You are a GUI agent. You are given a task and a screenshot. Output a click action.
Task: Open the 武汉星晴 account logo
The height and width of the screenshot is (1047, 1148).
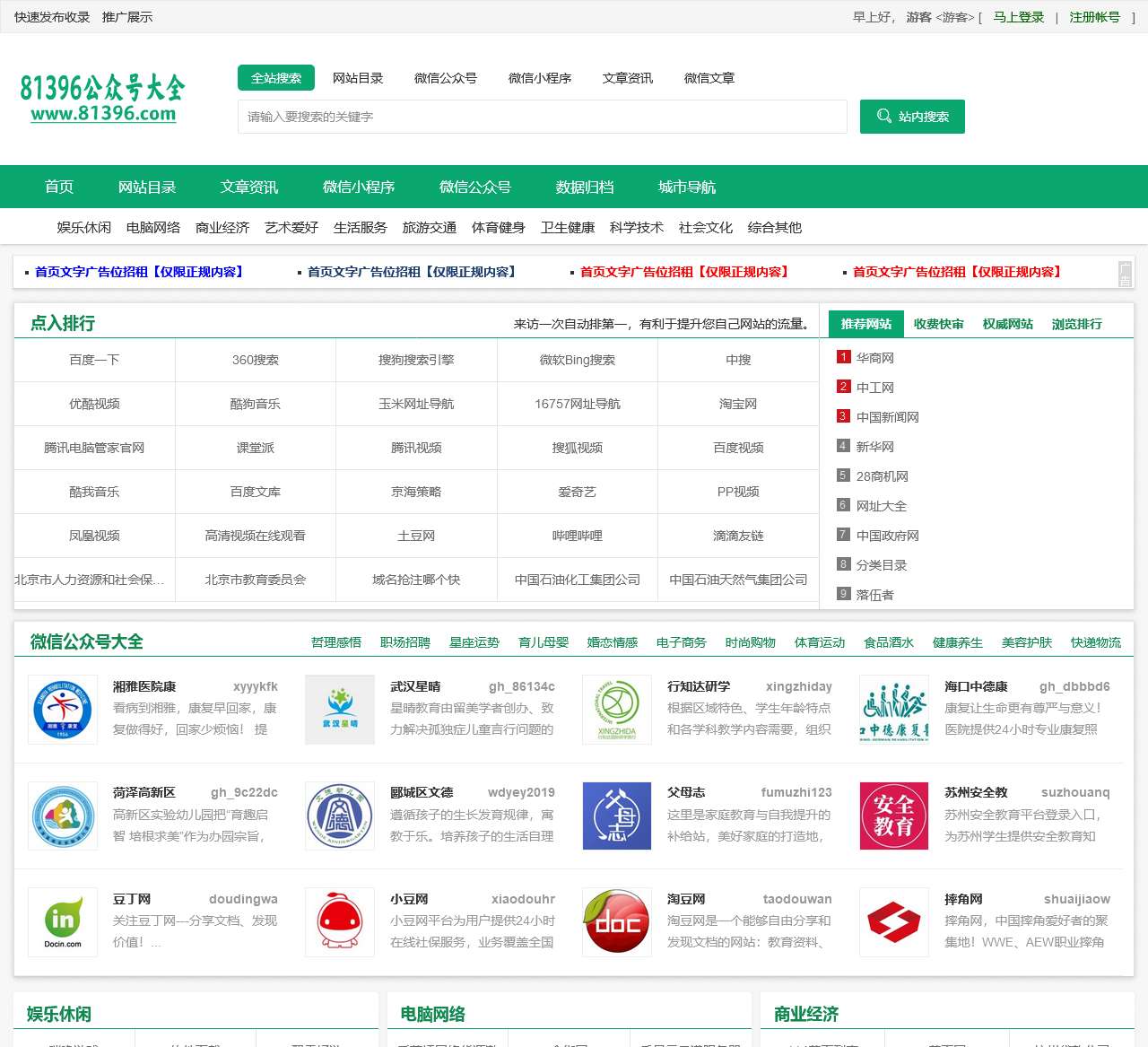click(x=340, y=709)
